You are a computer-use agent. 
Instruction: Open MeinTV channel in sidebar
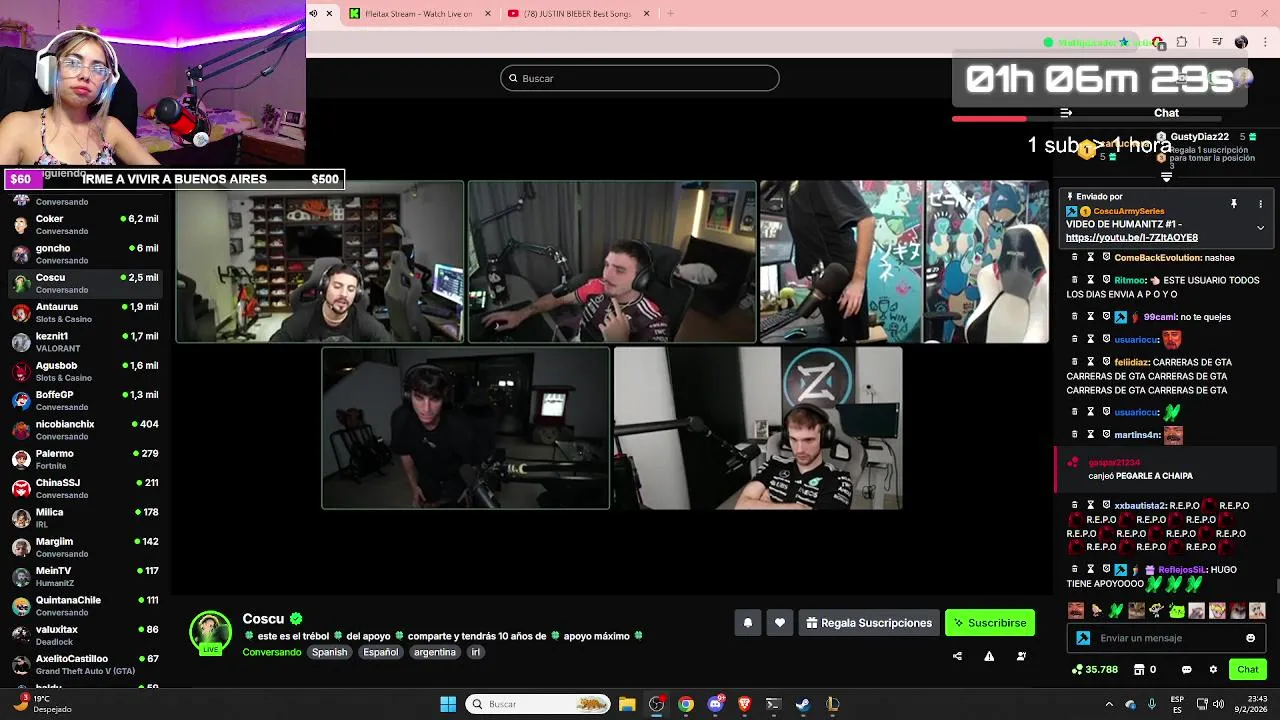(x=86, y=576)
